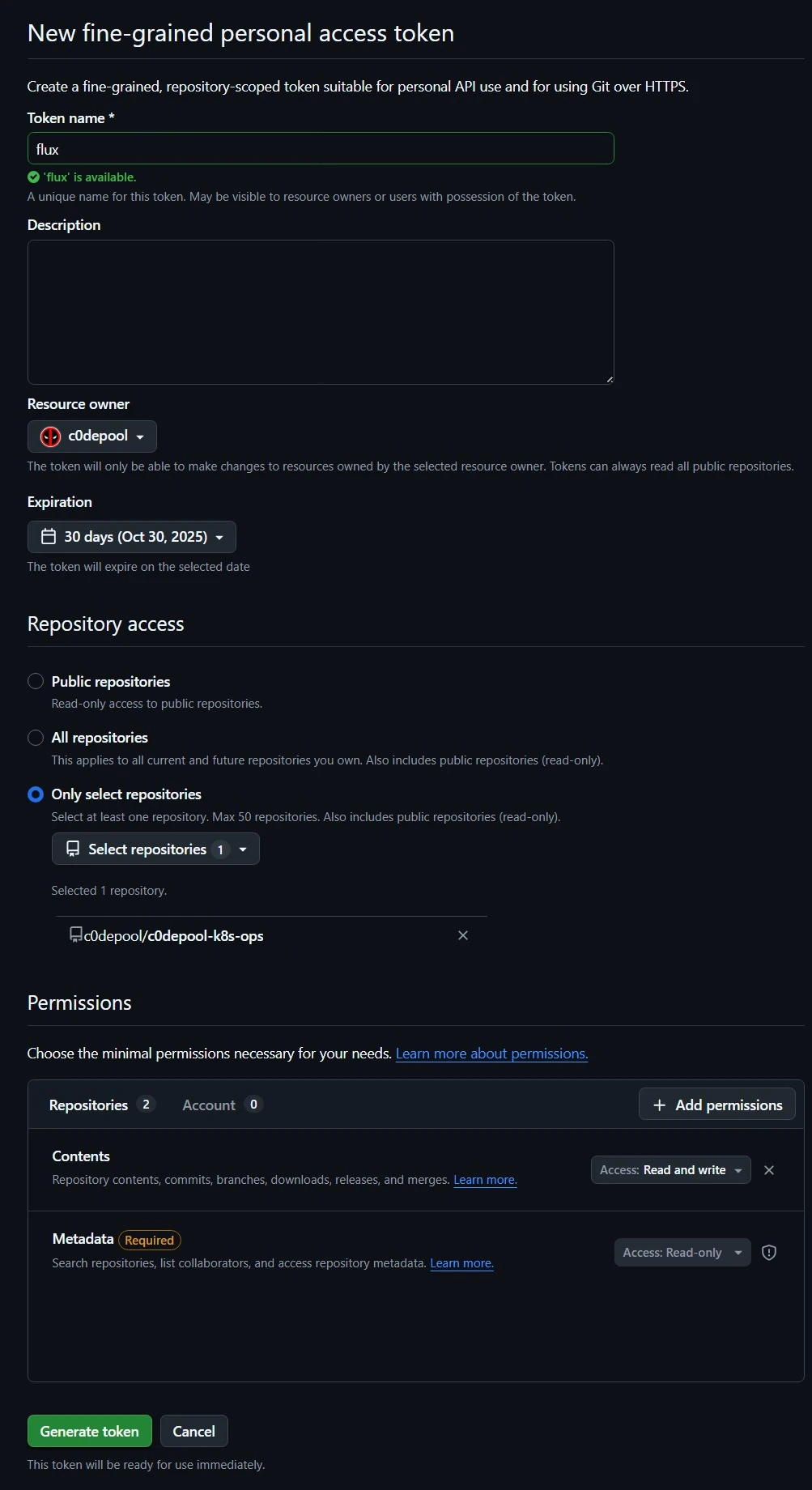Click the repository icon beside c0depool-k8s-ops
The image size is (812, 1490).
tap(75, 935)
